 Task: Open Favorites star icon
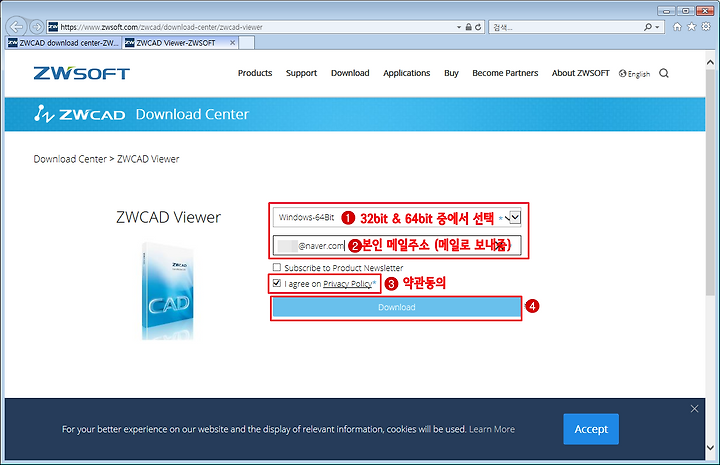click(692, 27)
